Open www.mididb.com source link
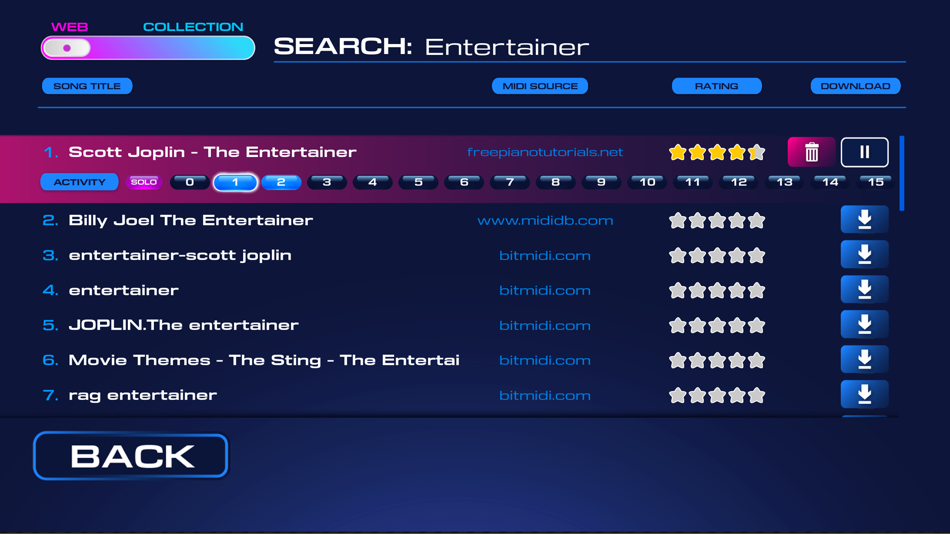 [x=545, y=221]
